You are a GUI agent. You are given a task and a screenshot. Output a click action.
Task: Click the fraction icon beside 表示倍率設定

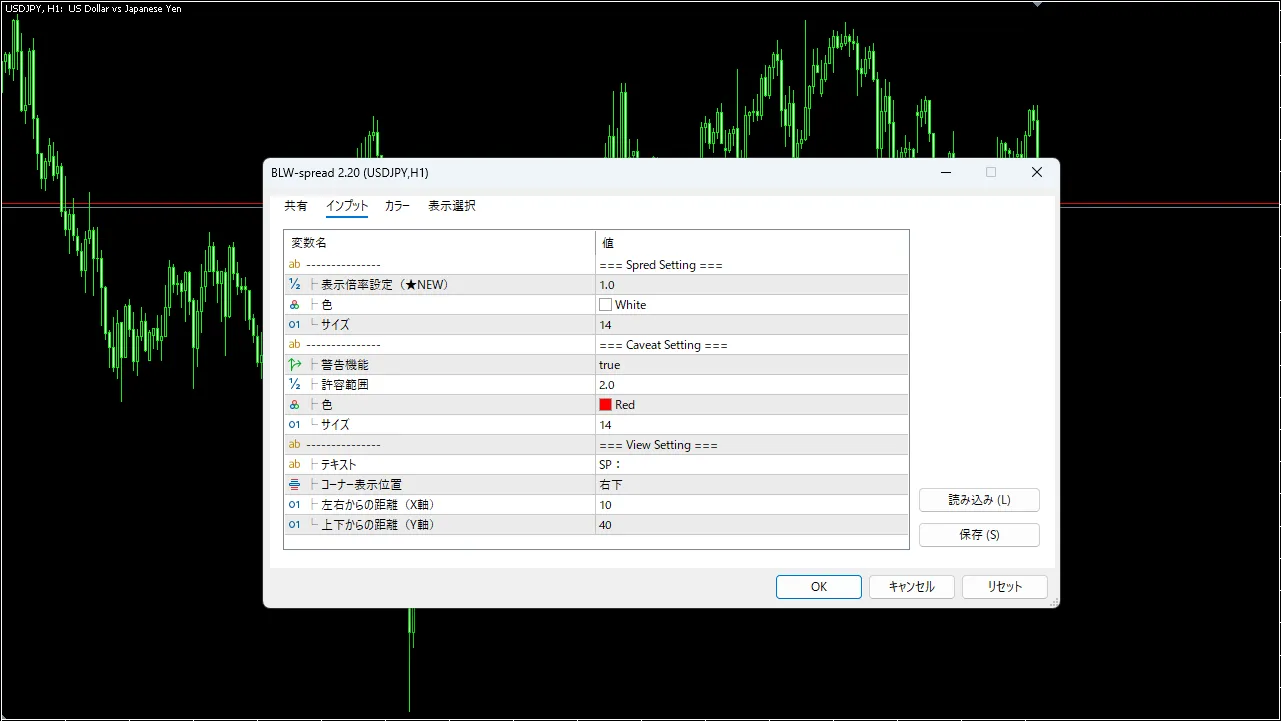click(x=294, y=285)
